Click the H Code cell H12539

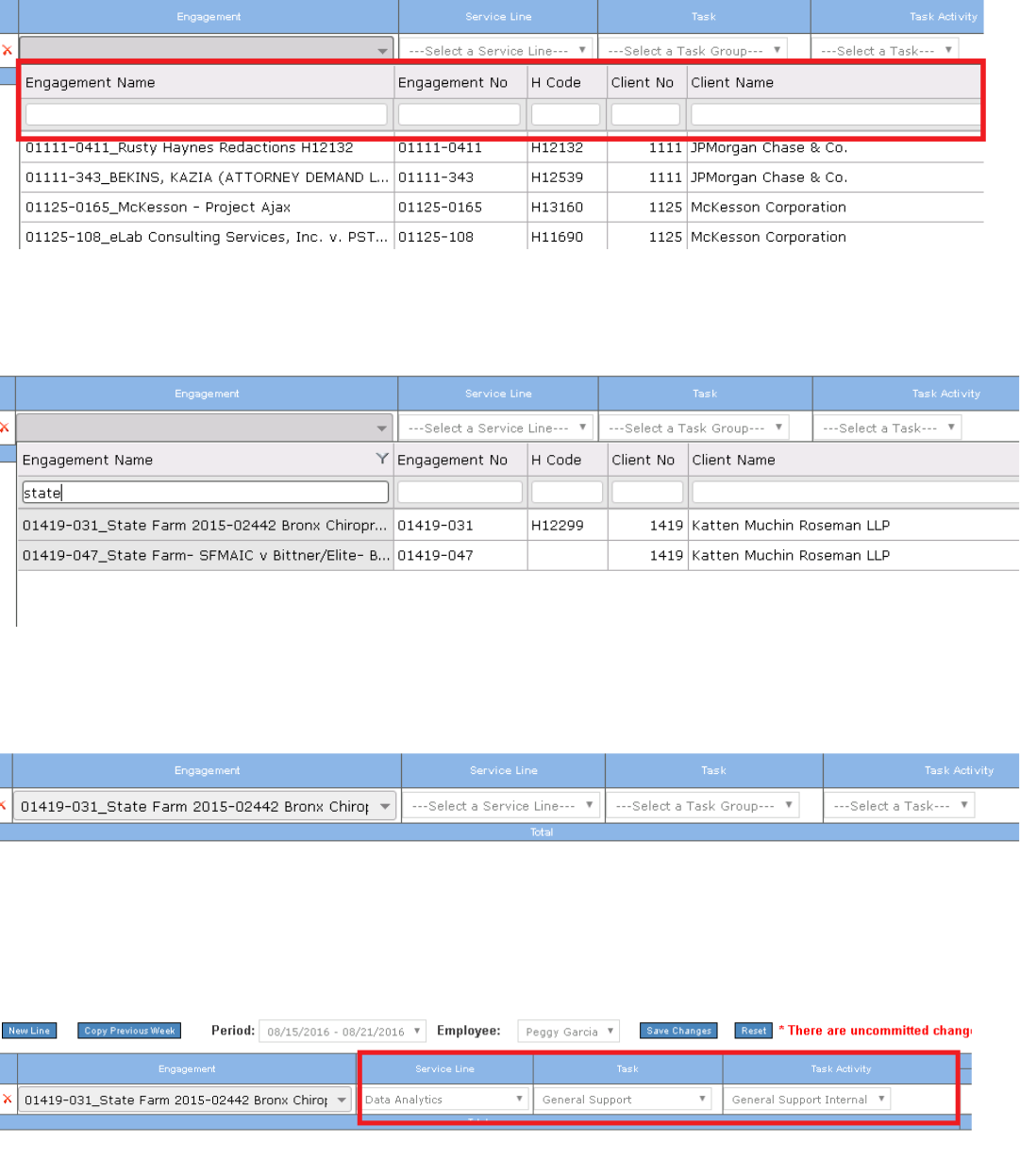point(557,177)
